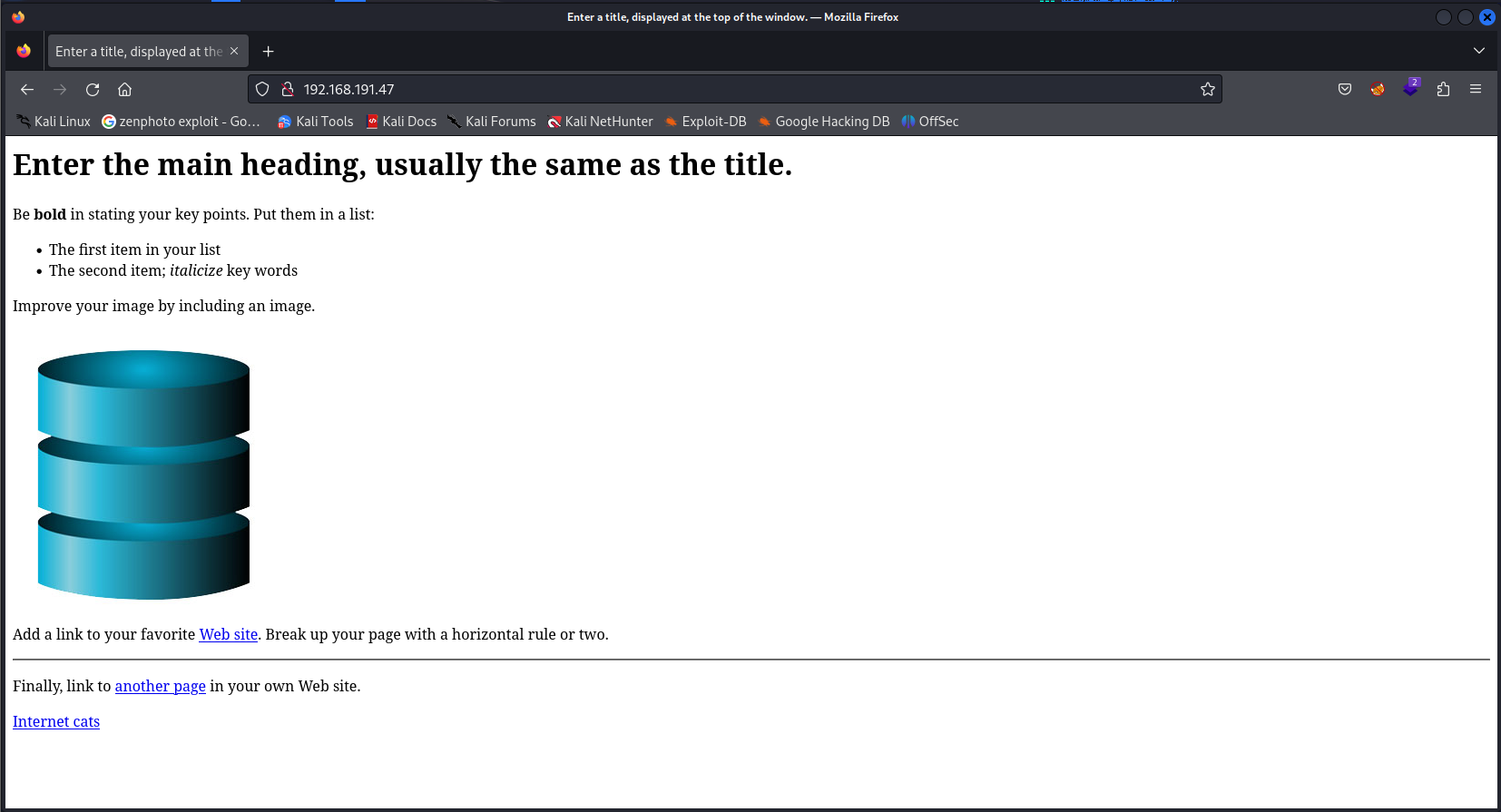Click the browser Back arrow button
Viewport: 1501px width, 812px height.
click(x=27, y=89)
